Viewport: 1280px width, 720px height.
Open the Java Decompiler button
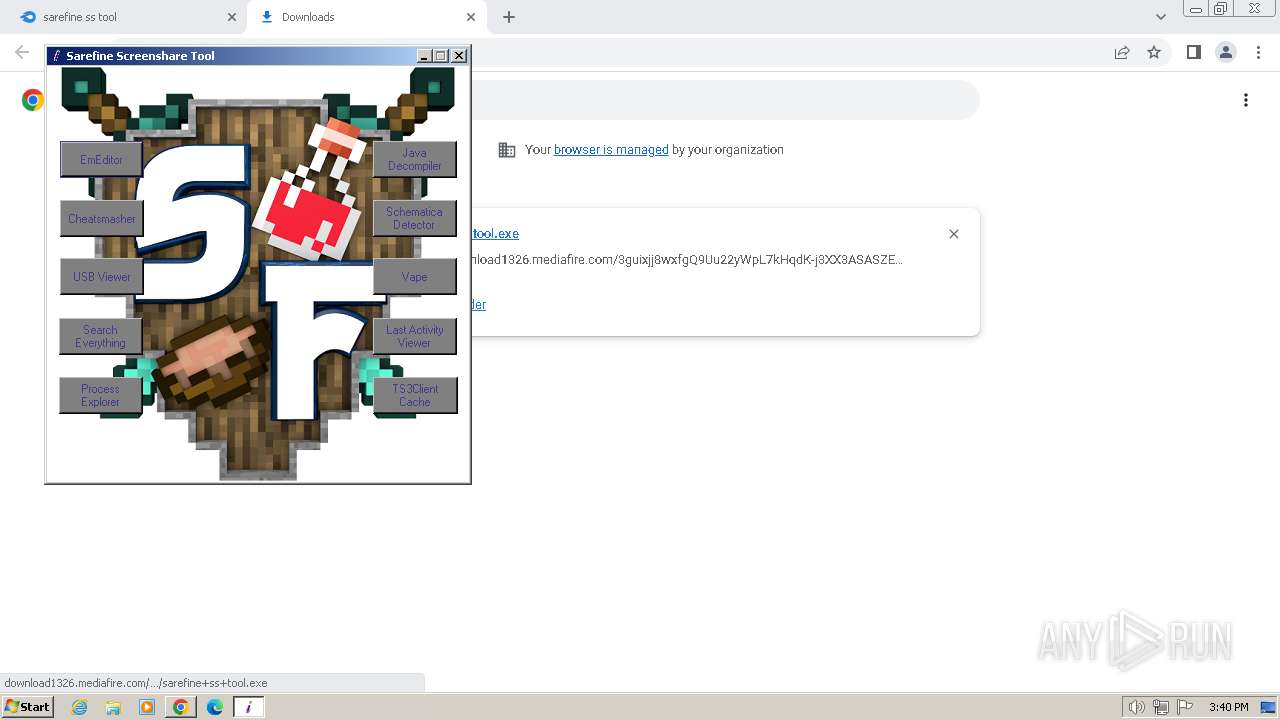pyautogui.click(x=415, y=160)
